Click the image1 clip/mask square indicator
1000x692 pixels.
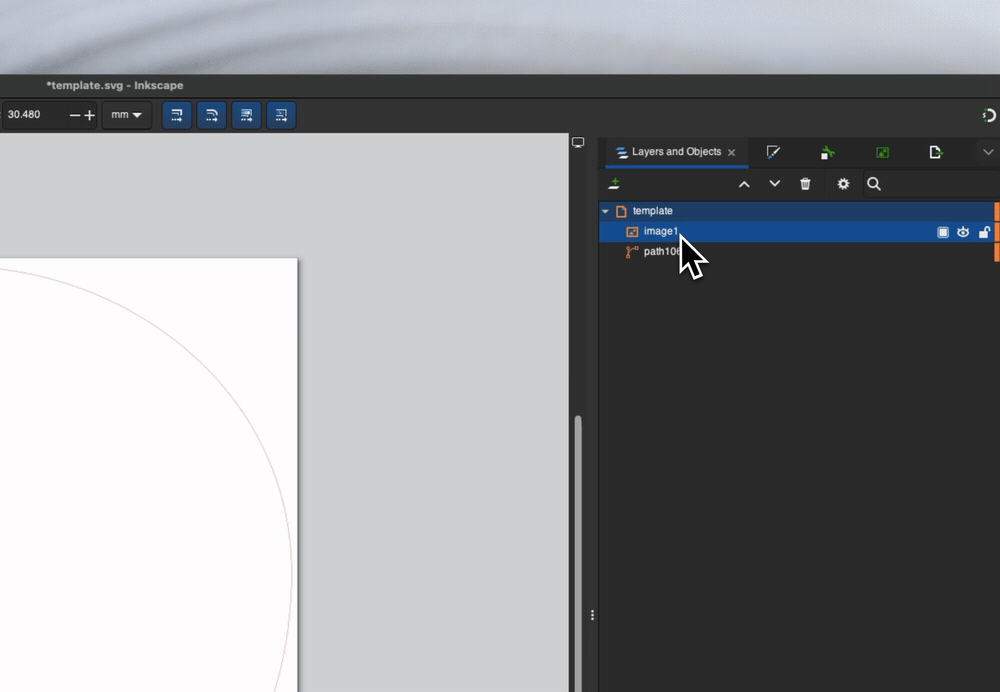pos(943,232)
